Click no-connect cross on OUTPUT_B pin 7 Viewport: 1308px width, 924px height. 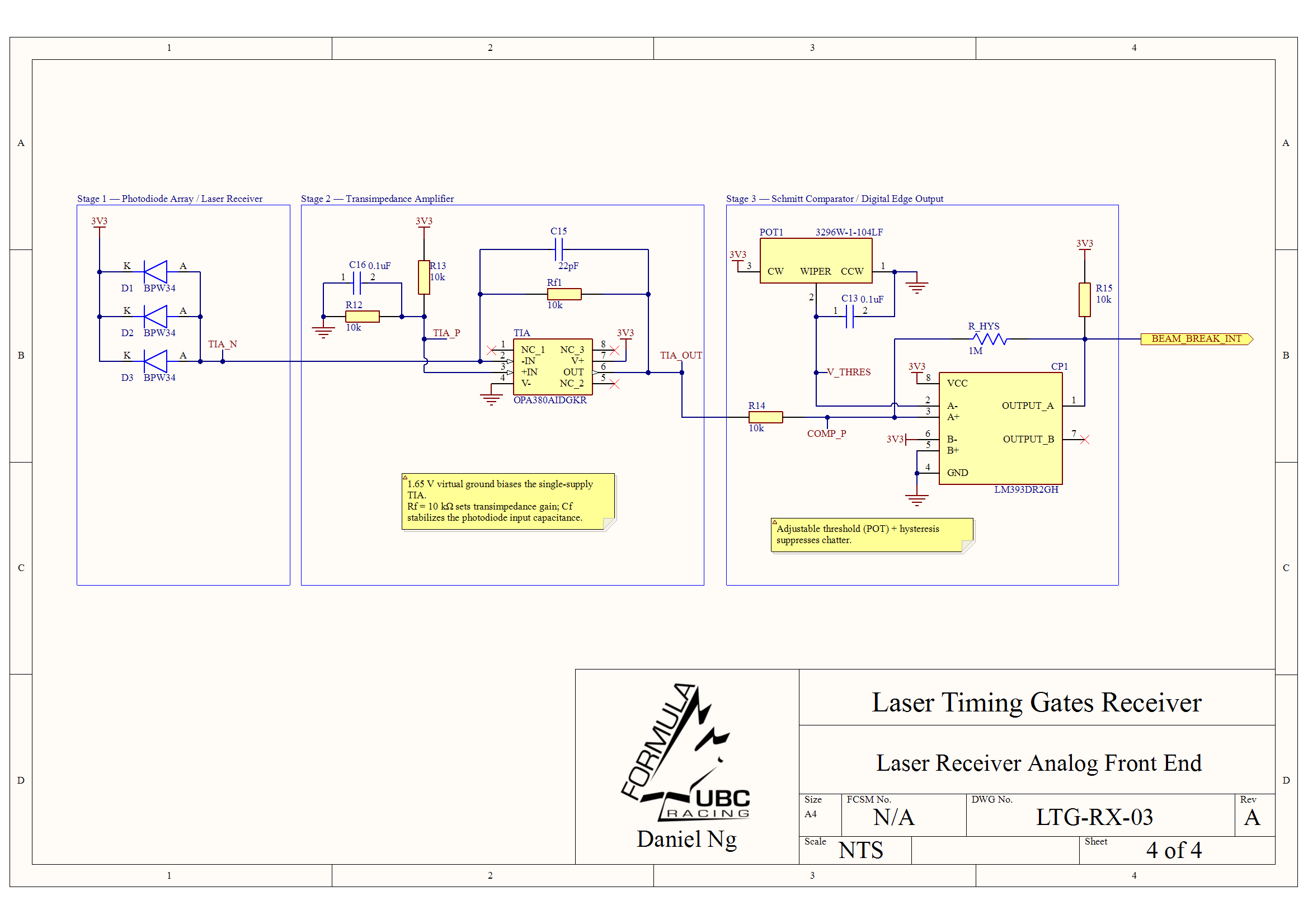tap(1085, 440)
